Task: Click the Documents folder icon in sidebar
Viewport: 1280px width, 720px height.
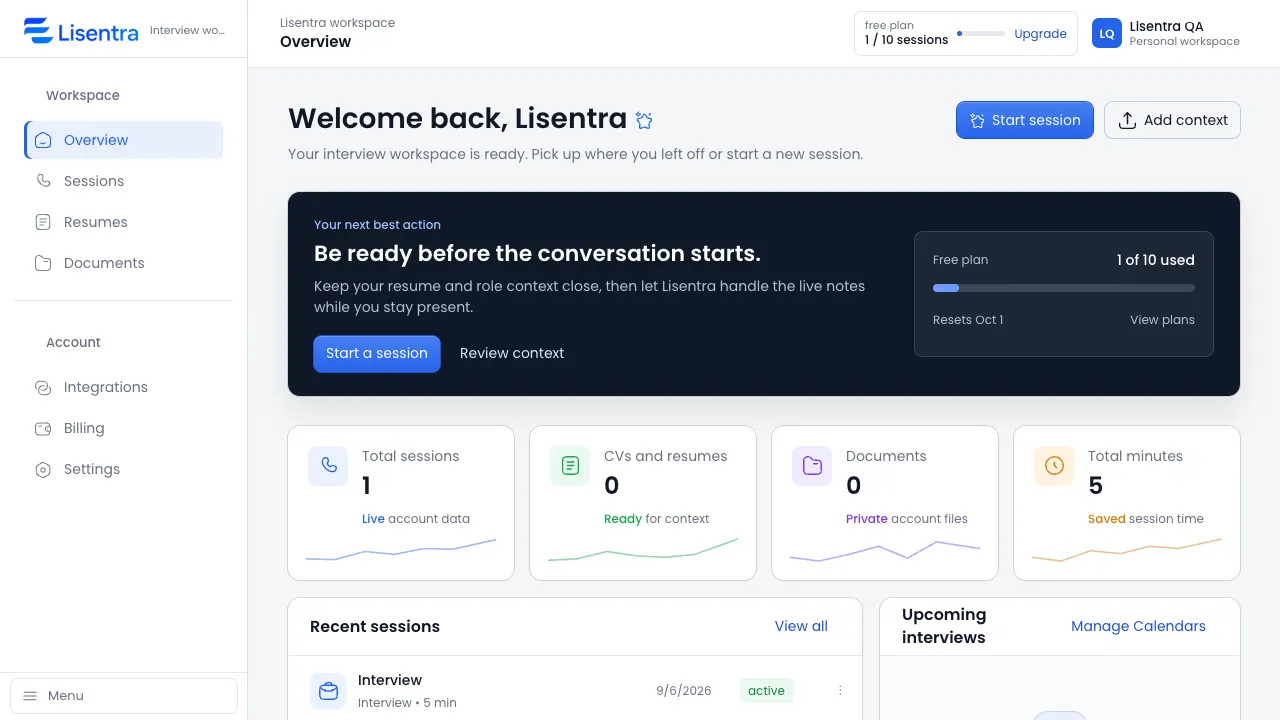Action: [43, 263]
